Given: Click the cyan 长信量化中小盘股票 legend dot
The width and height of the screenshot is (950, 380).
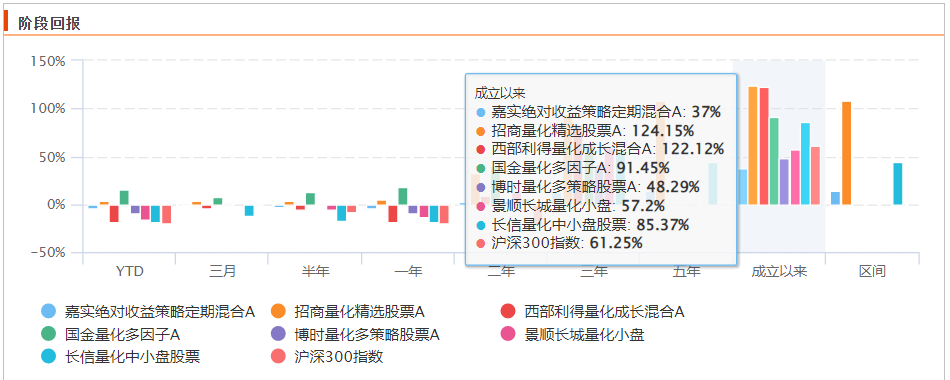Looking at the screenshot, I should [x=49, y=356].
